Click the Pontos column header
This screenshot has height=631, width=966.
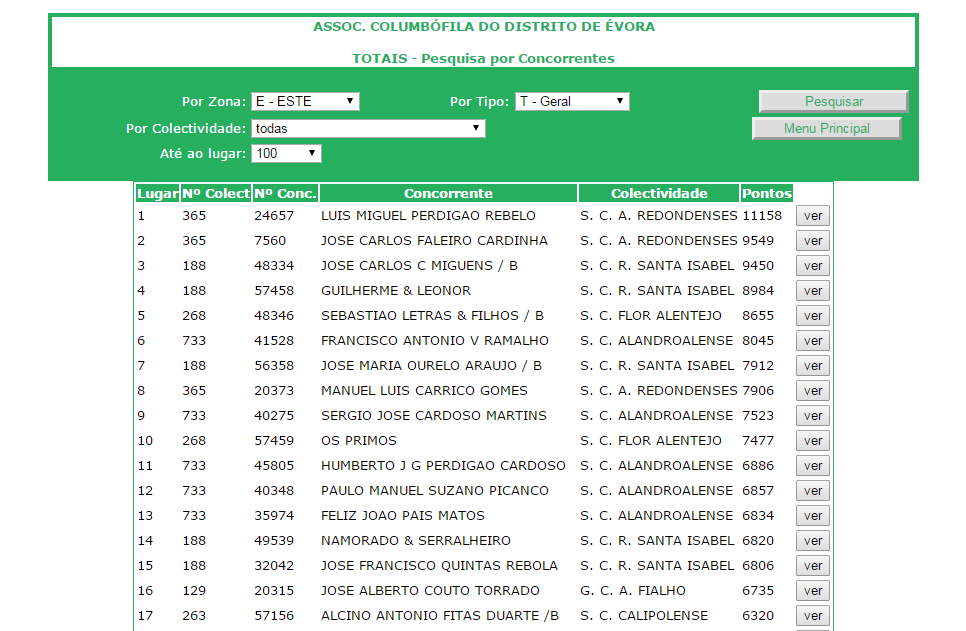pos(766,193)
